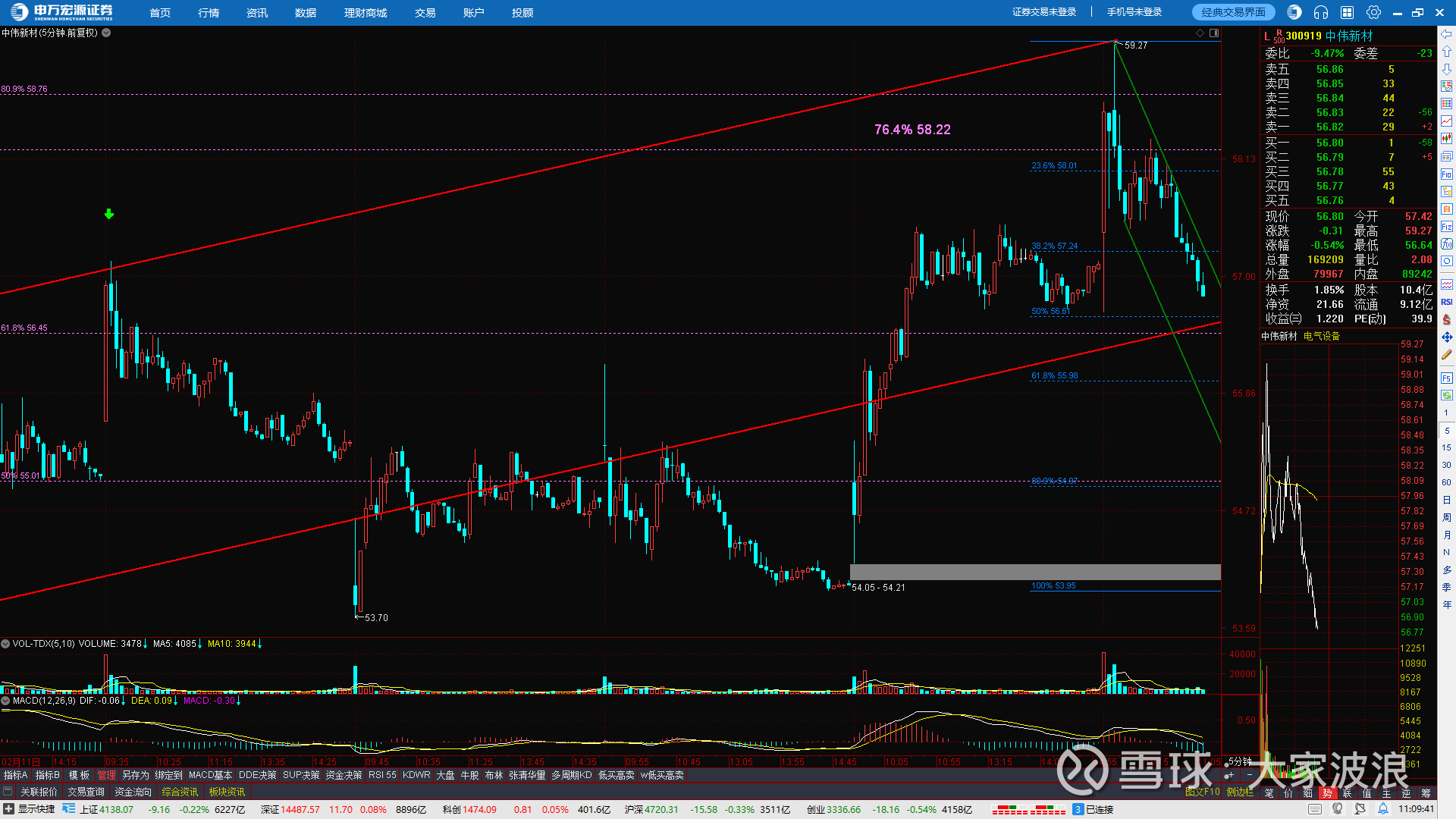Open the on-screen keyboard icon
The width and height of the screenshot is (1456, 819).
click(1315, 809)
